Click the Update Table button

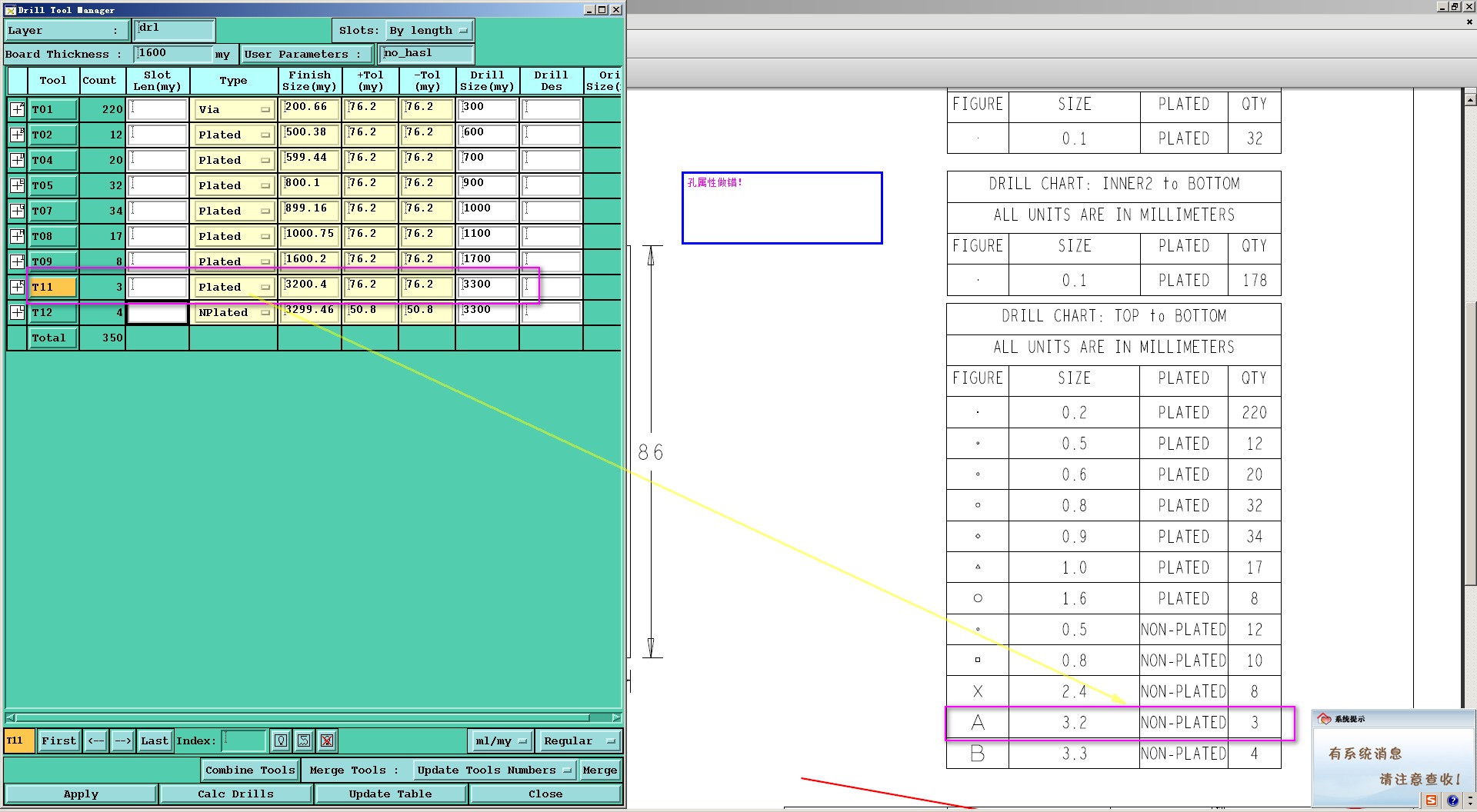pyautogui.click(x=390, y=794)
